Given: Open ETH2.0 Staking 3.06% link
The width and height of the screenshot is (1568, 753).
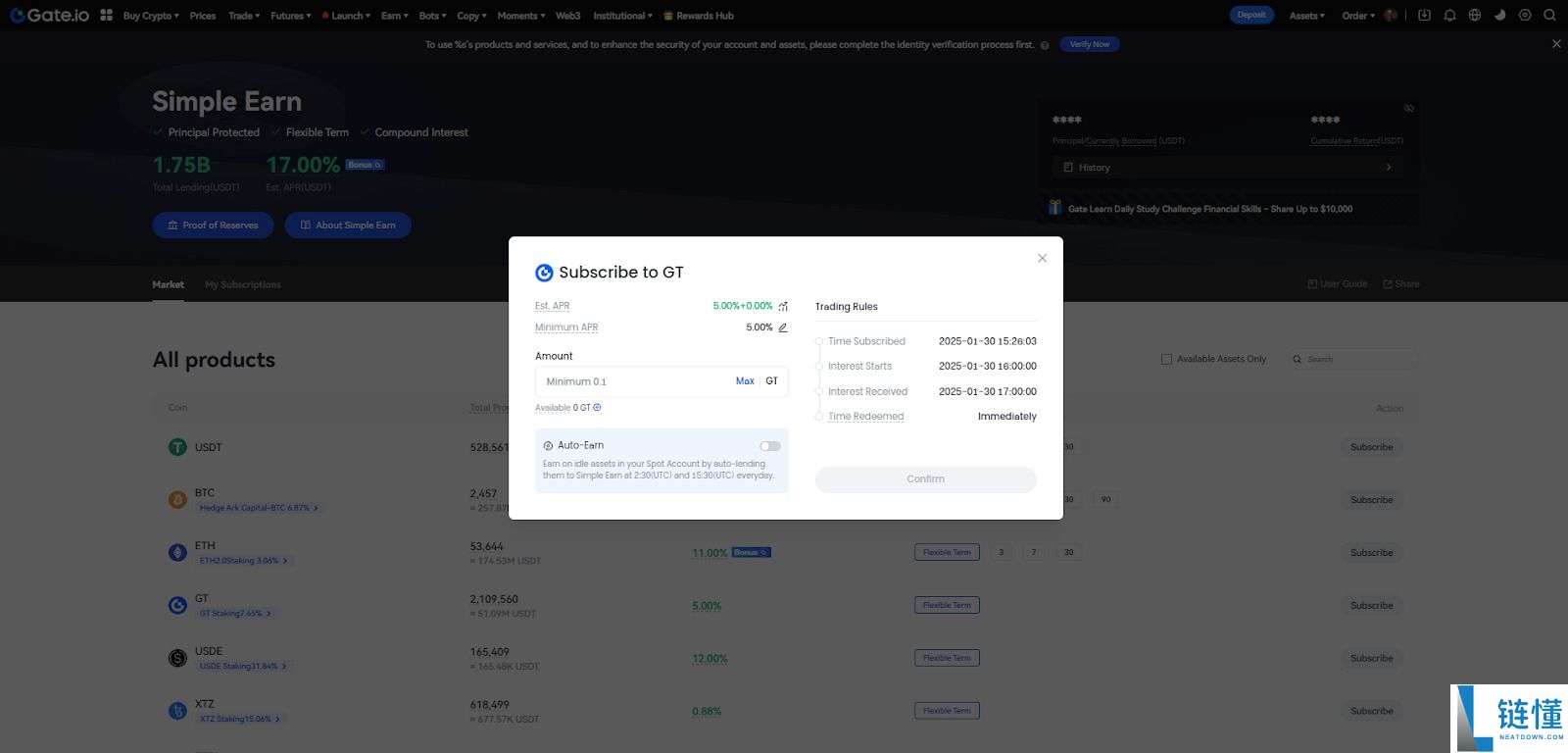Looking at the screenshot, I should (x=244, y=561).
